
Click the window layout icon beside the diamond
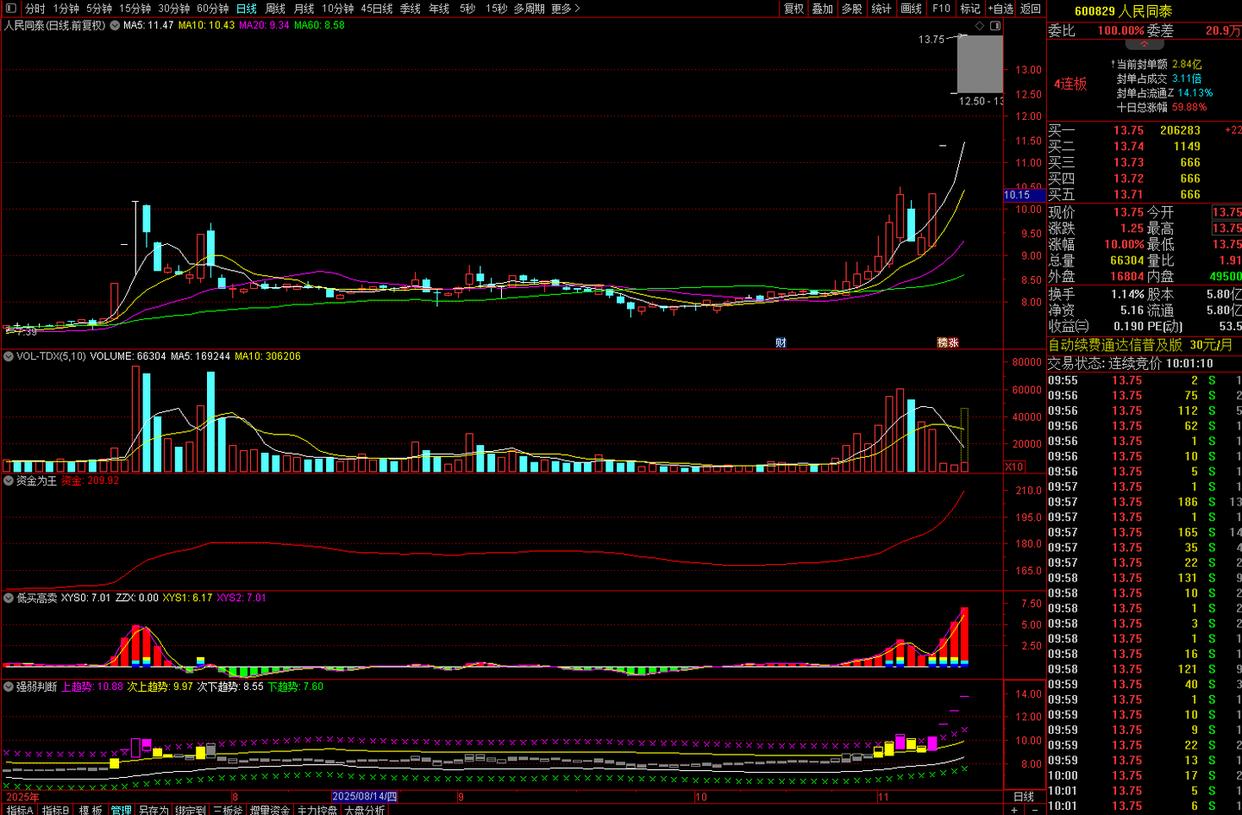tap(993, 24)
